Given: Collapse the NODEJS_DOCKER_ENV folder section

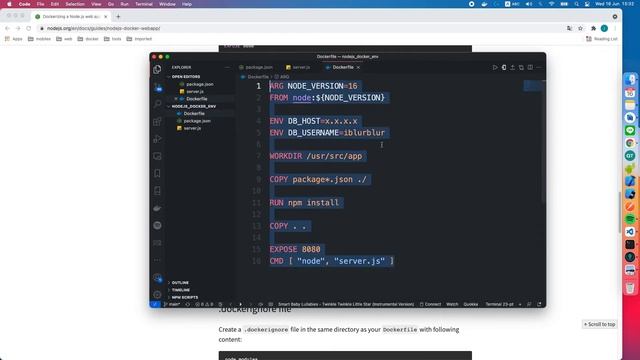Looking at the screenshot, I should (193, 106).
